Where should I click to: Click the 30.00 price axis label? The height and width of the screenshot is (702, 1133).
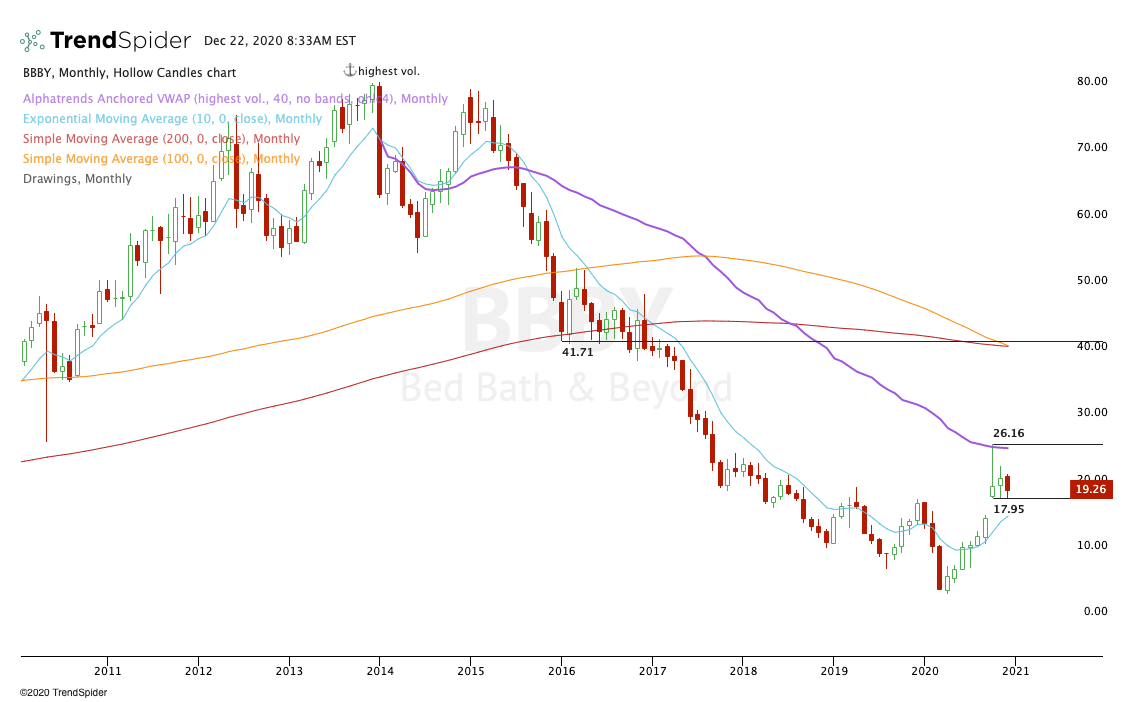pyautogui.click(x=1092, y=412)
